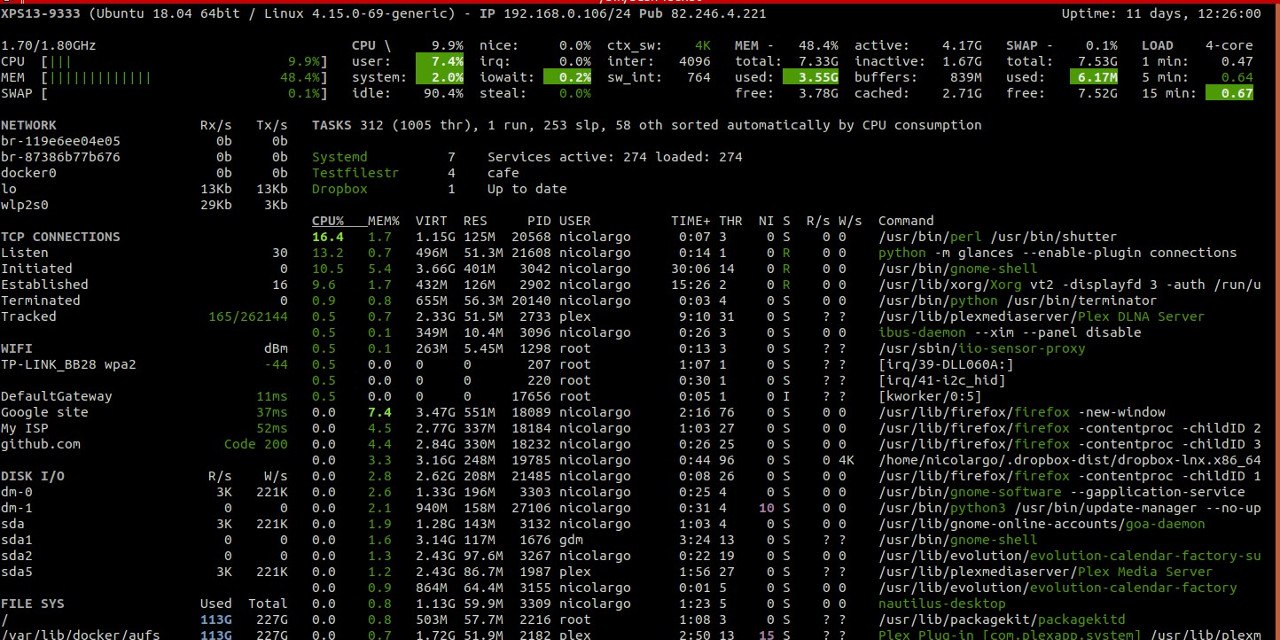Click the update-manager python3 process
1280x640 pixels.
tap(1070, 509)
